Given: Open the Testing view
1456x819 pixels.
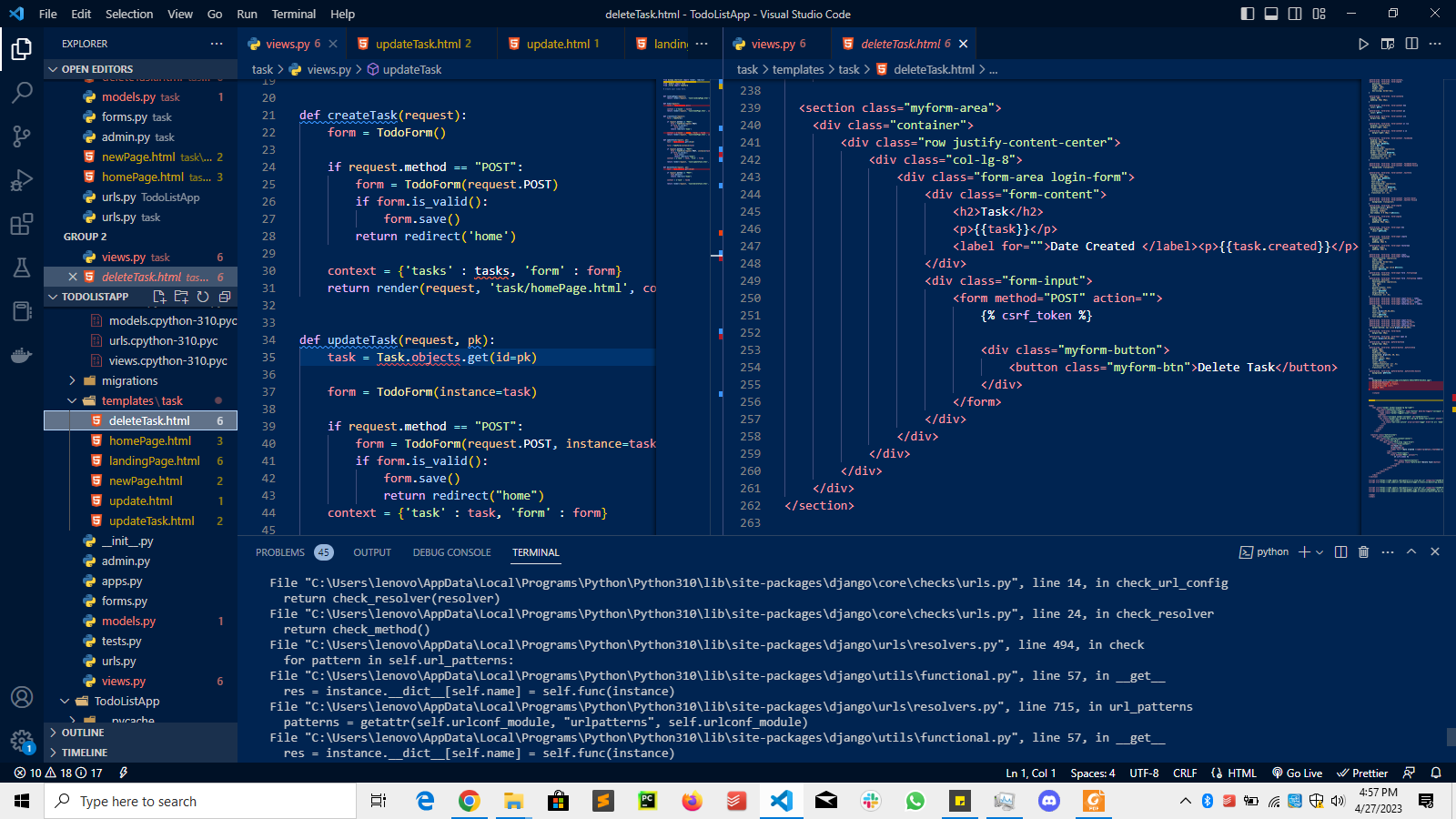Looking at the screenshot, I should tap(22, 268).
